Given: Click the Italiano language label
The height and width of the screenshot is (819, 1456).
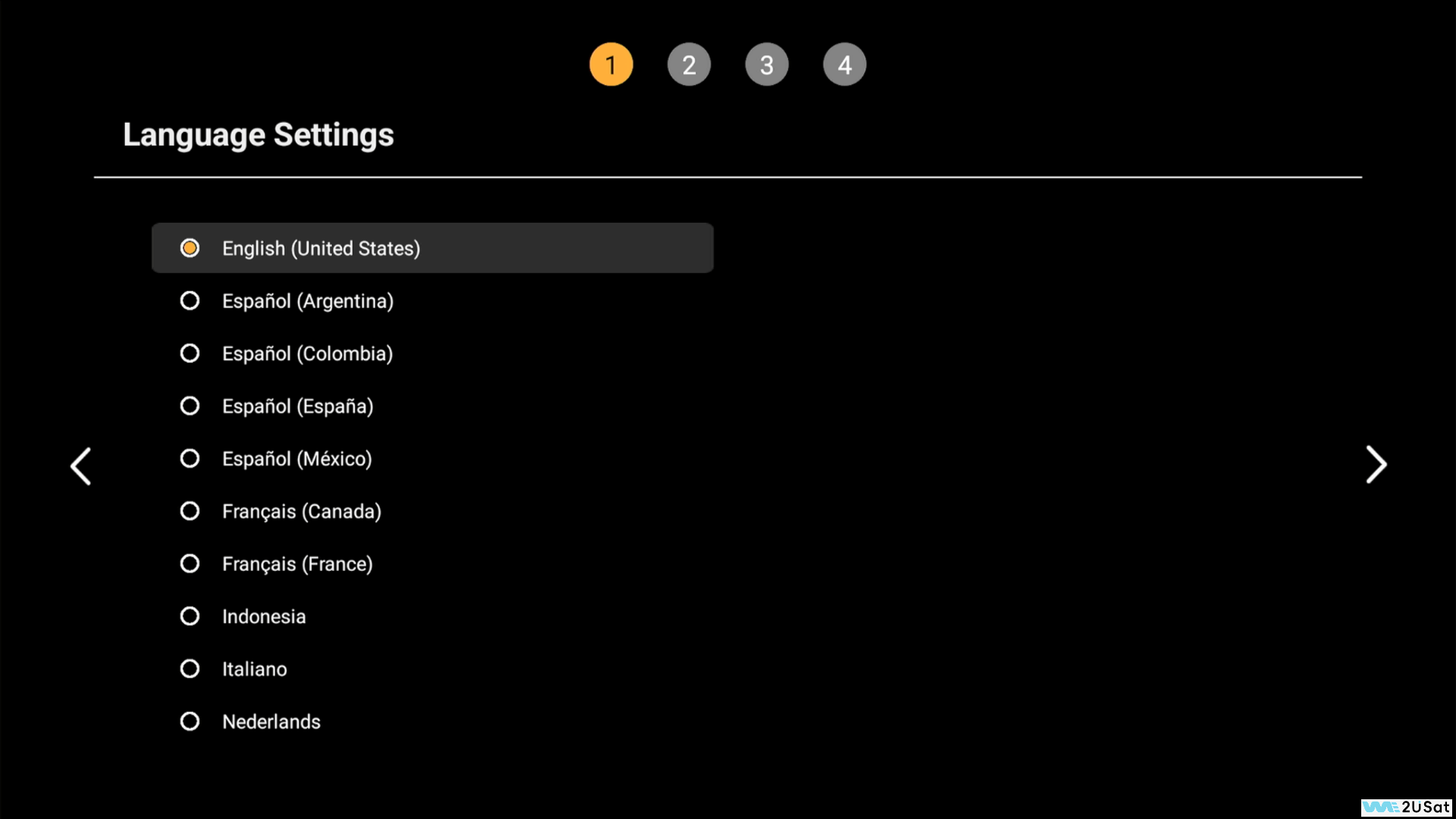Looking at the screenshot, I should click(254, 669).
